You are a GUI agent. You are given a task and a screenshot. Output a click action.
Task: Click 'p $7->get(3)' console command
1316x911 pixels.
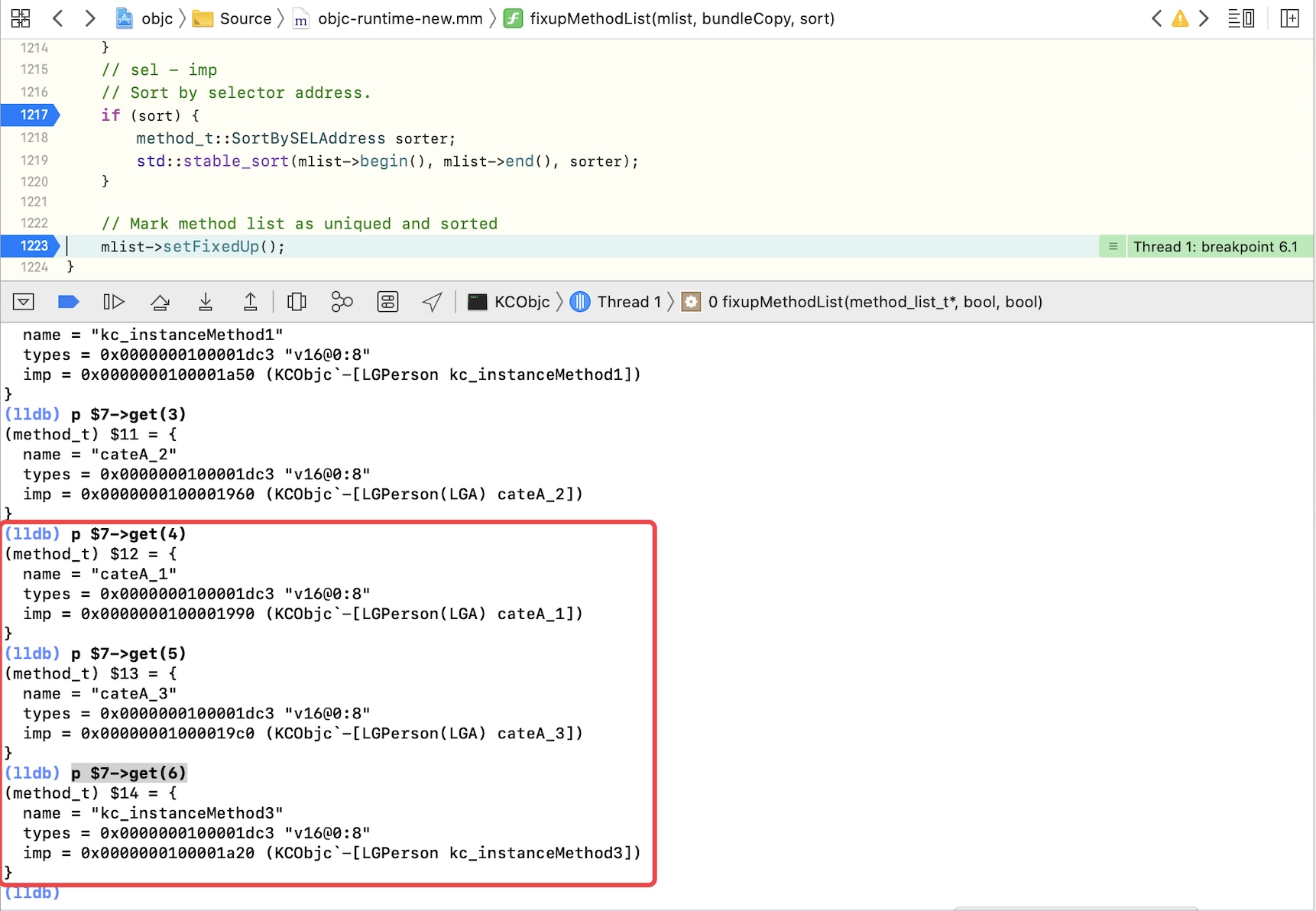(x=128, y=414)
